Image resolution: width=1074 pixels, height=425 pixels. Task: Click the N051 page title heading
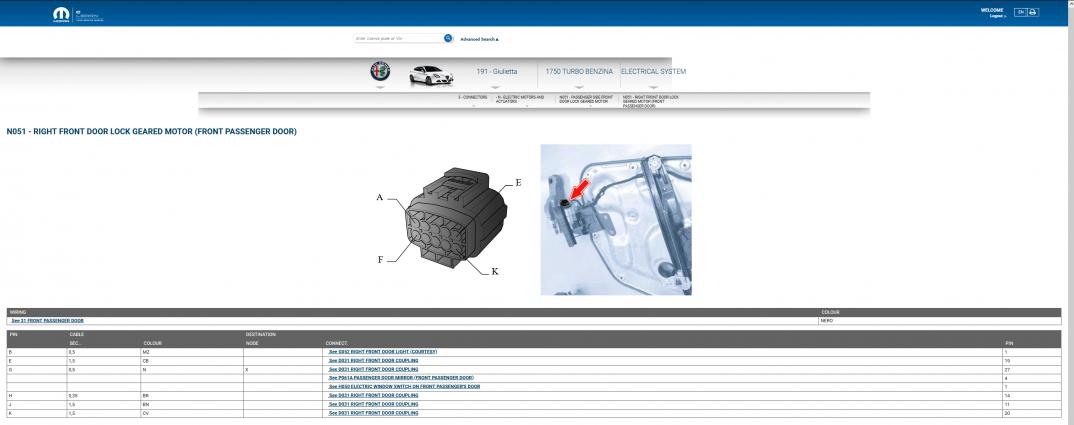[151, 132]
